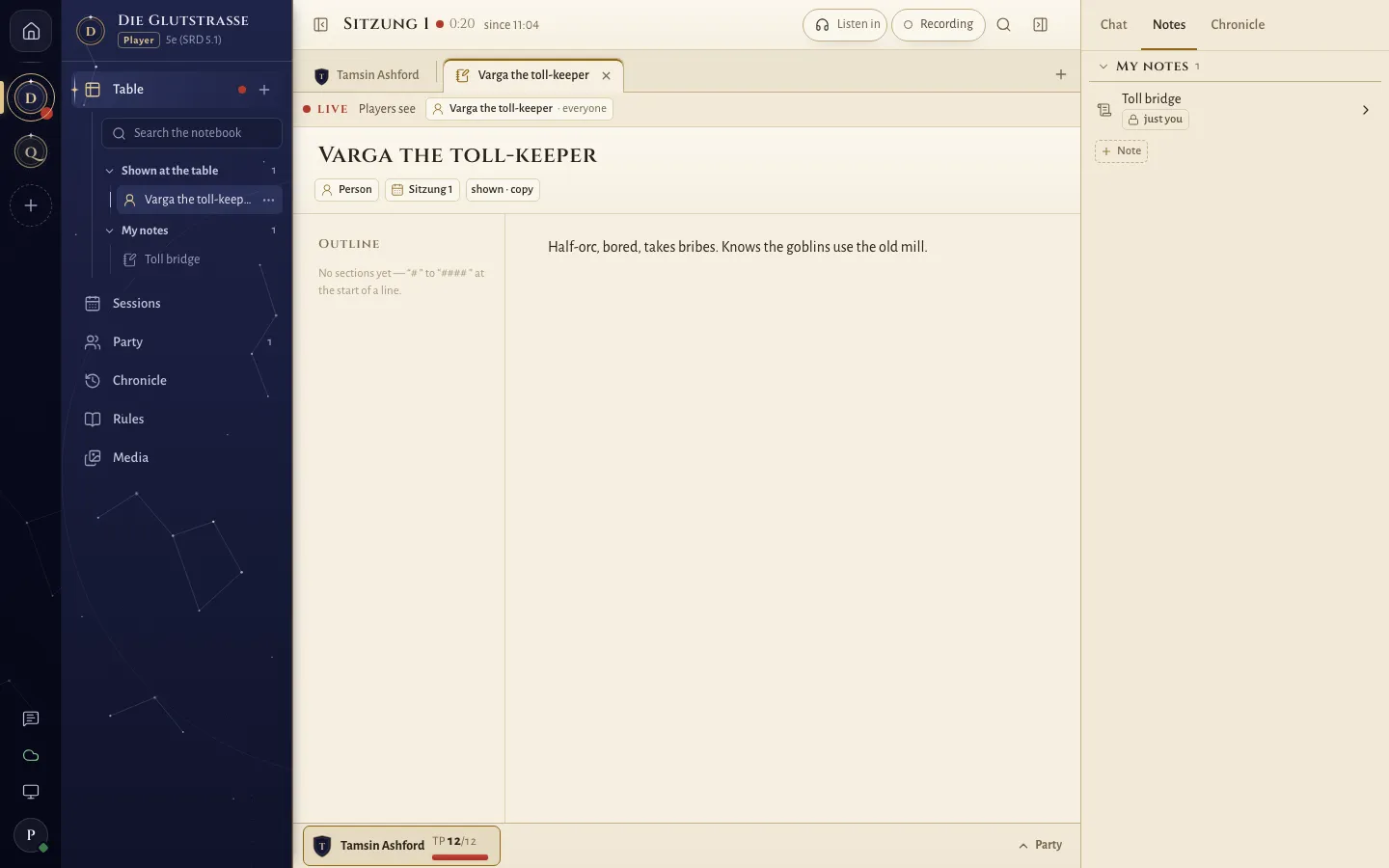The image size is (1389, 868).
Task: Switch to the Tamsin Ashford tab
Action: click(x=368, y=75)
